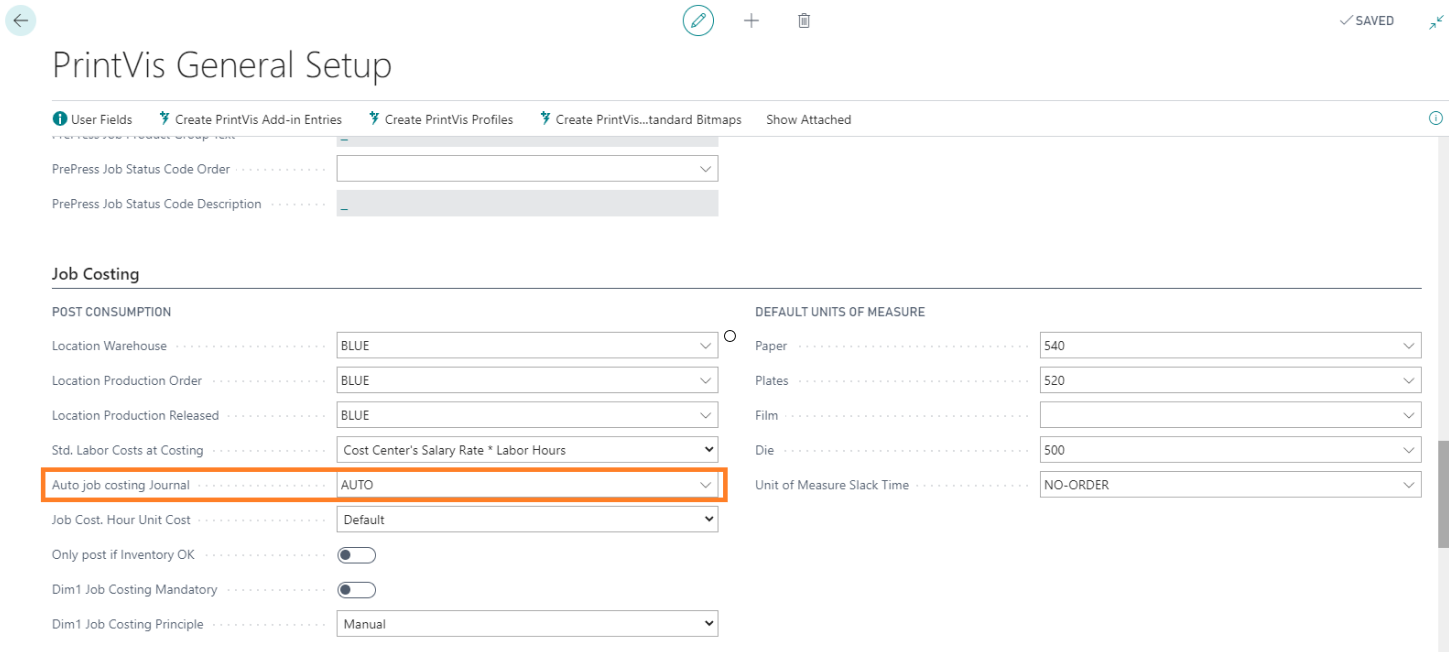Screen dimensions: 1449x652
Task: Click the plus New record icon
Action: [x=751, y=20]
